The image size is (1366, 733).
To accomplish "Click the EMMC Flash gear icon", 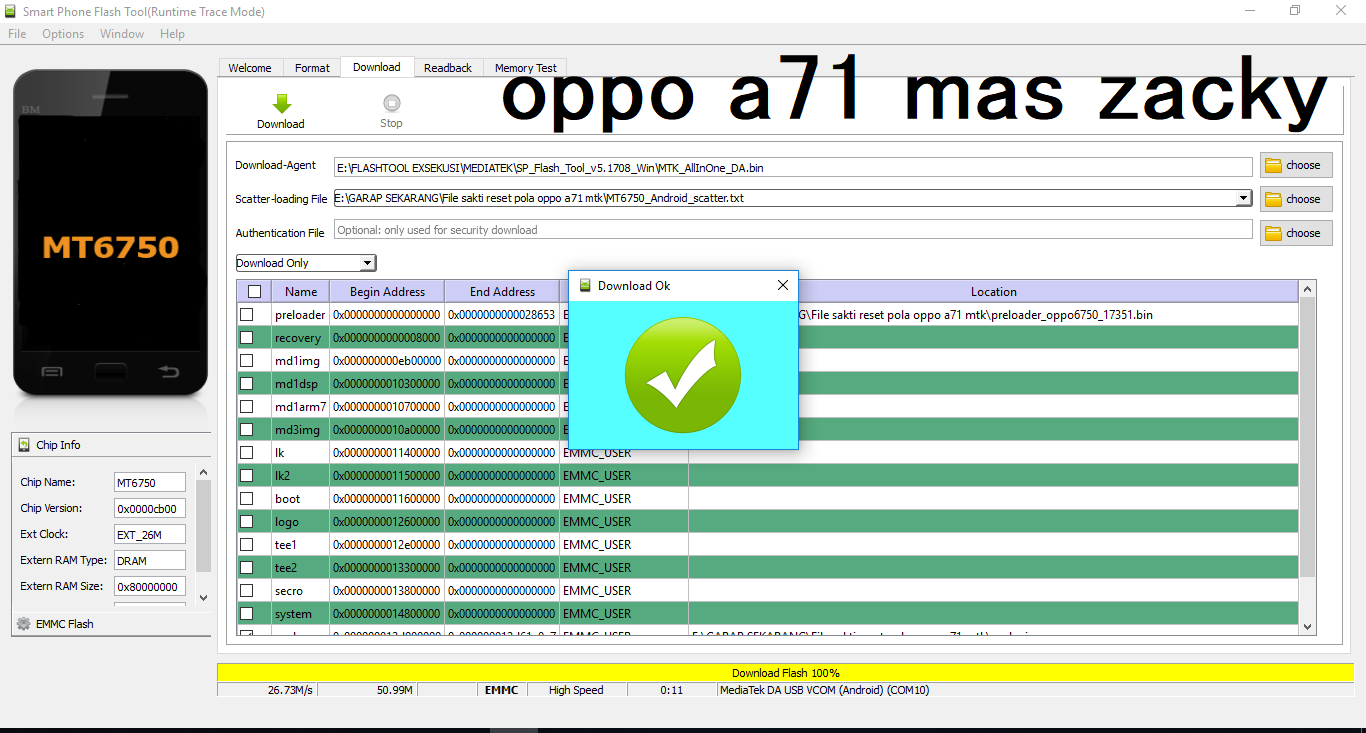I will [24, 624].
